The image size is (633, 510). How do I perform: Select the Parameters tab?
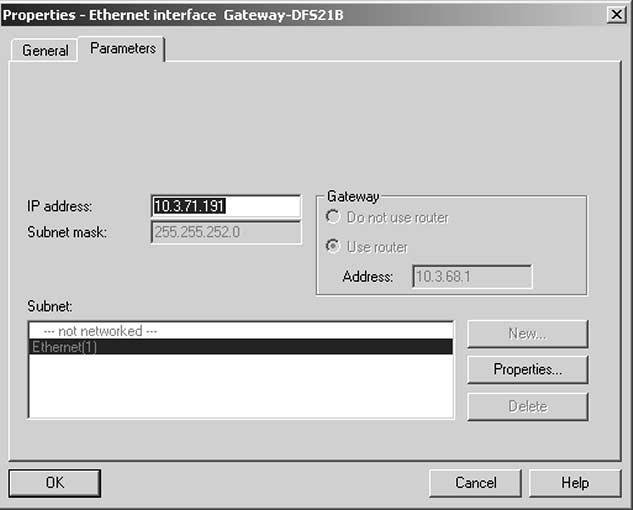(122, 48)
